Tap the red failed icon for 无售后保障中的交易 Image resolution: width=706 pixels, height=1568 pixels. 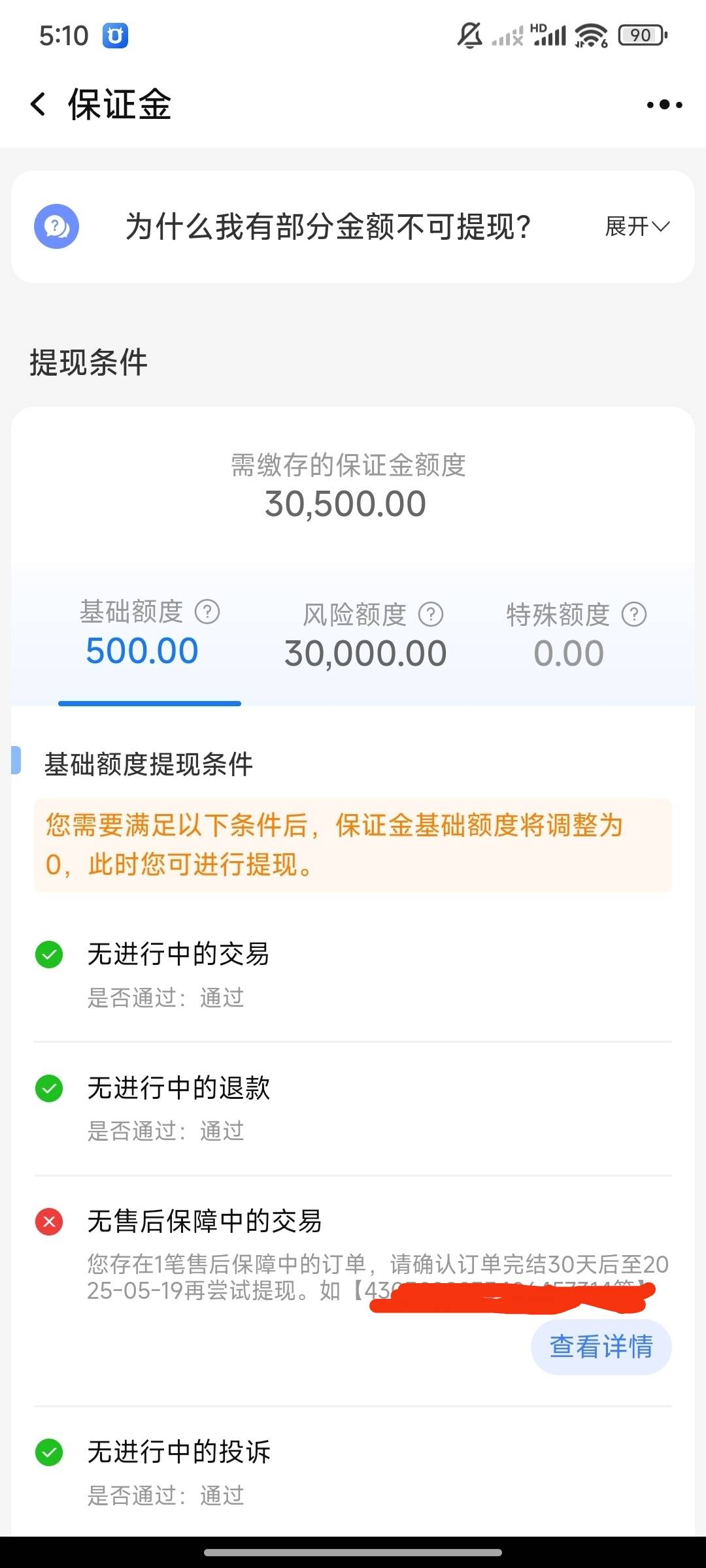pyautogui.click(x=49, y=1221)
